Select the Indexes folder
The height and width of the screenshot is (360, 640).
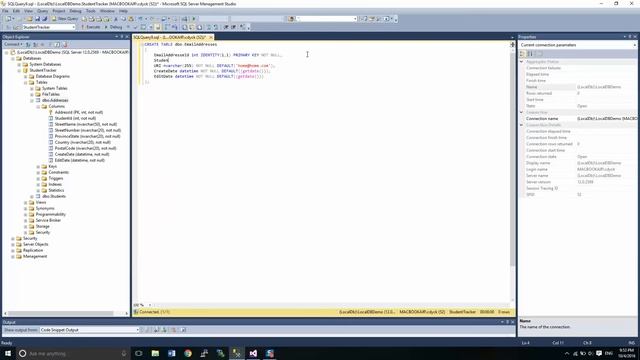point(55,184)
